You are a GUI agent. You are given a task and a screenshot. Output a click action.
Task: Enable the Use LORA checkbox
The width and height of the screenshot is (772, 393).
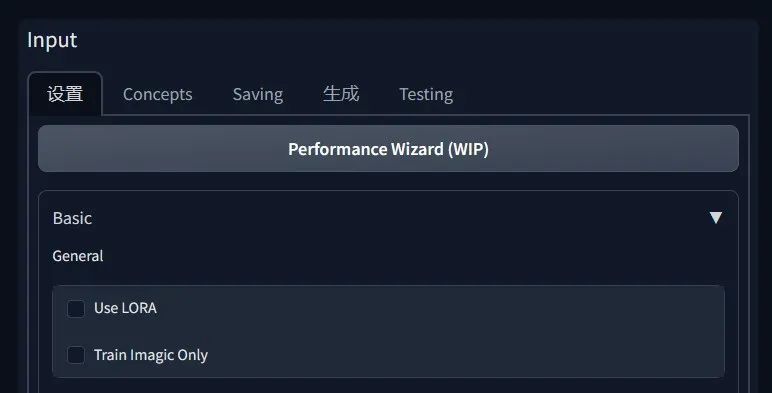(76, 309)
